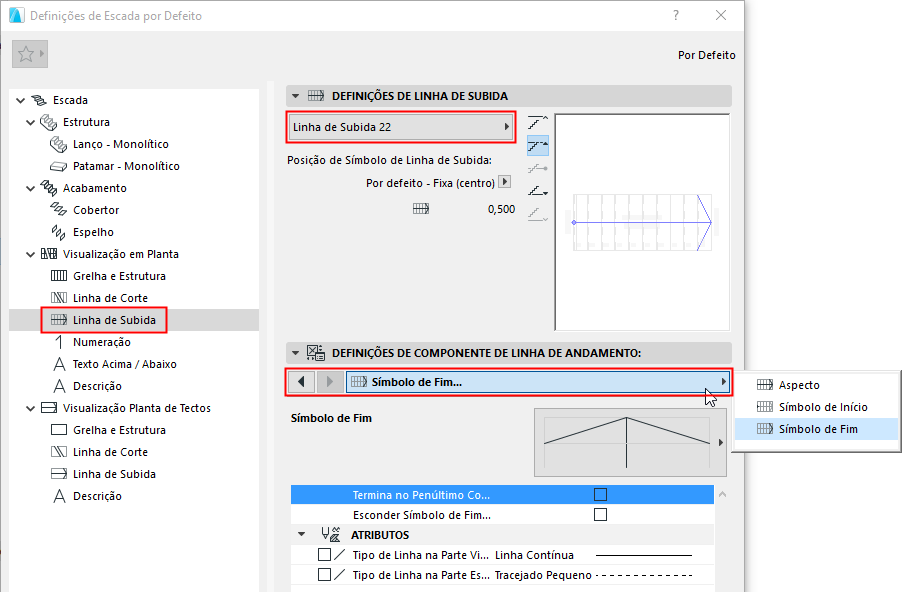Select Linha de Corte under Visualização em Planta
This screenshot has height=592, width=903.
(x=110, y=298)
